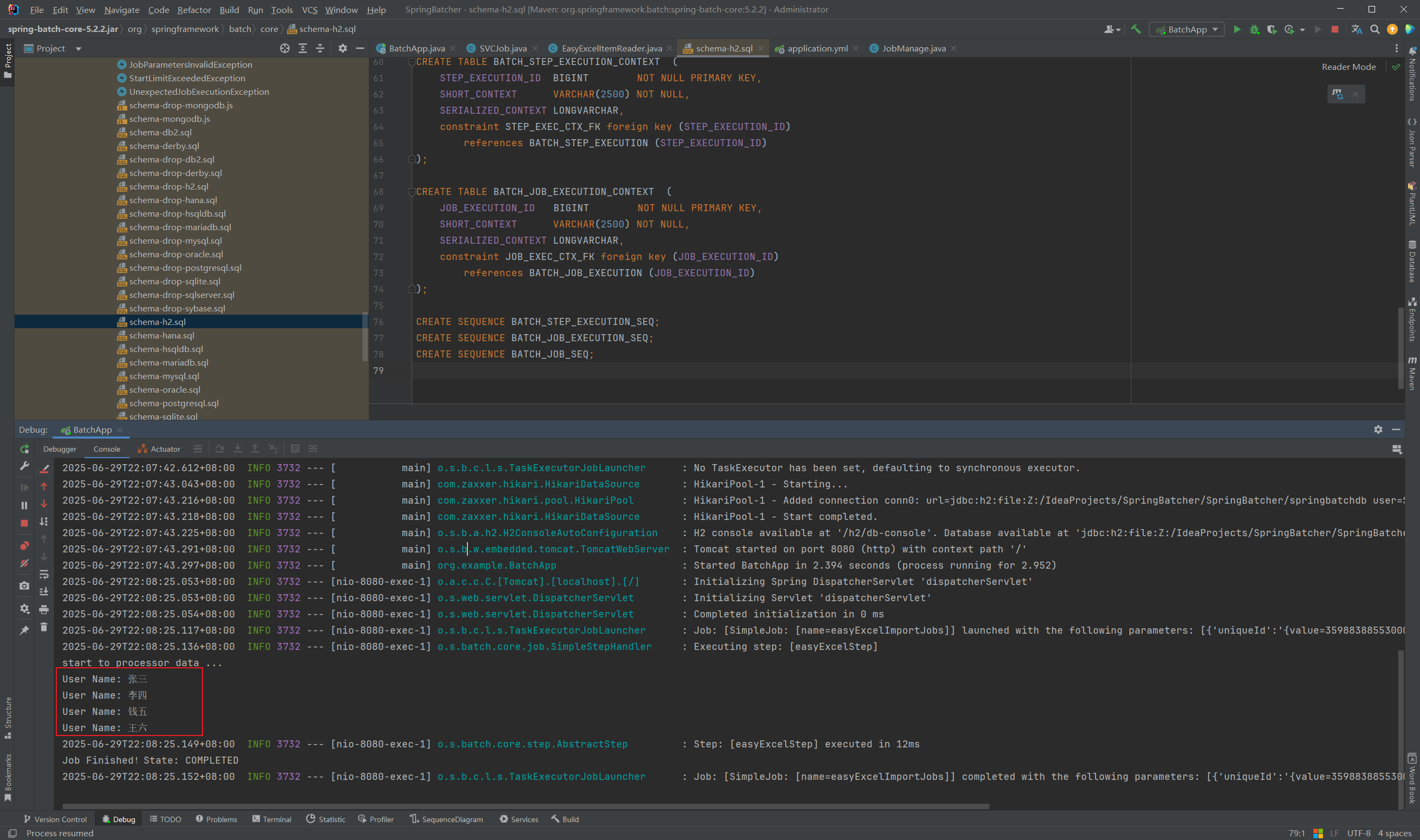Collapse the BATCH_STEP_EXECUTION_CONTEXT fold marker

point(412,62)
